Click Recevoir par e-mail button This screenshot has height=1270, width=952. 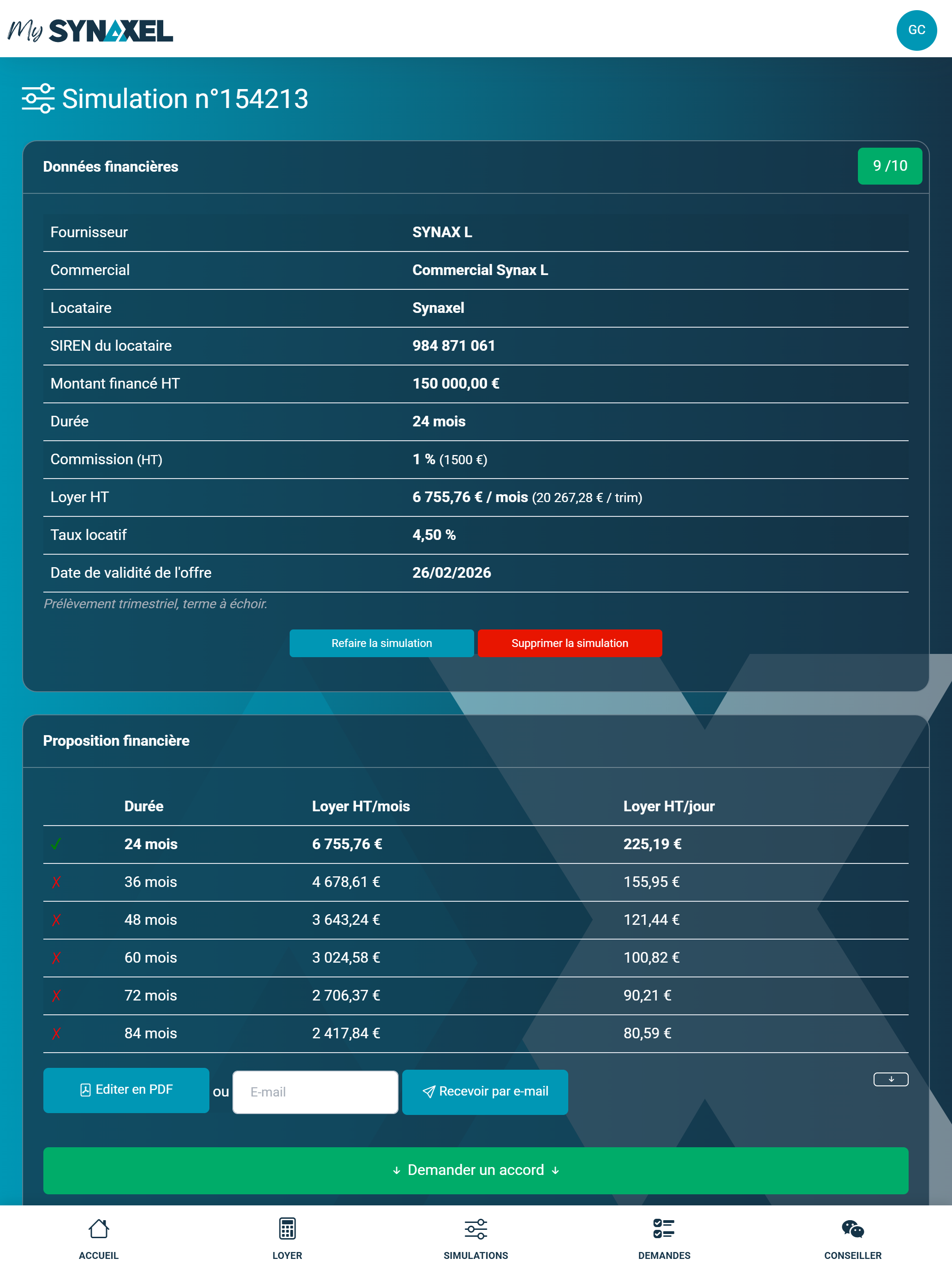pyautogui.click(x=485, y=1091)
